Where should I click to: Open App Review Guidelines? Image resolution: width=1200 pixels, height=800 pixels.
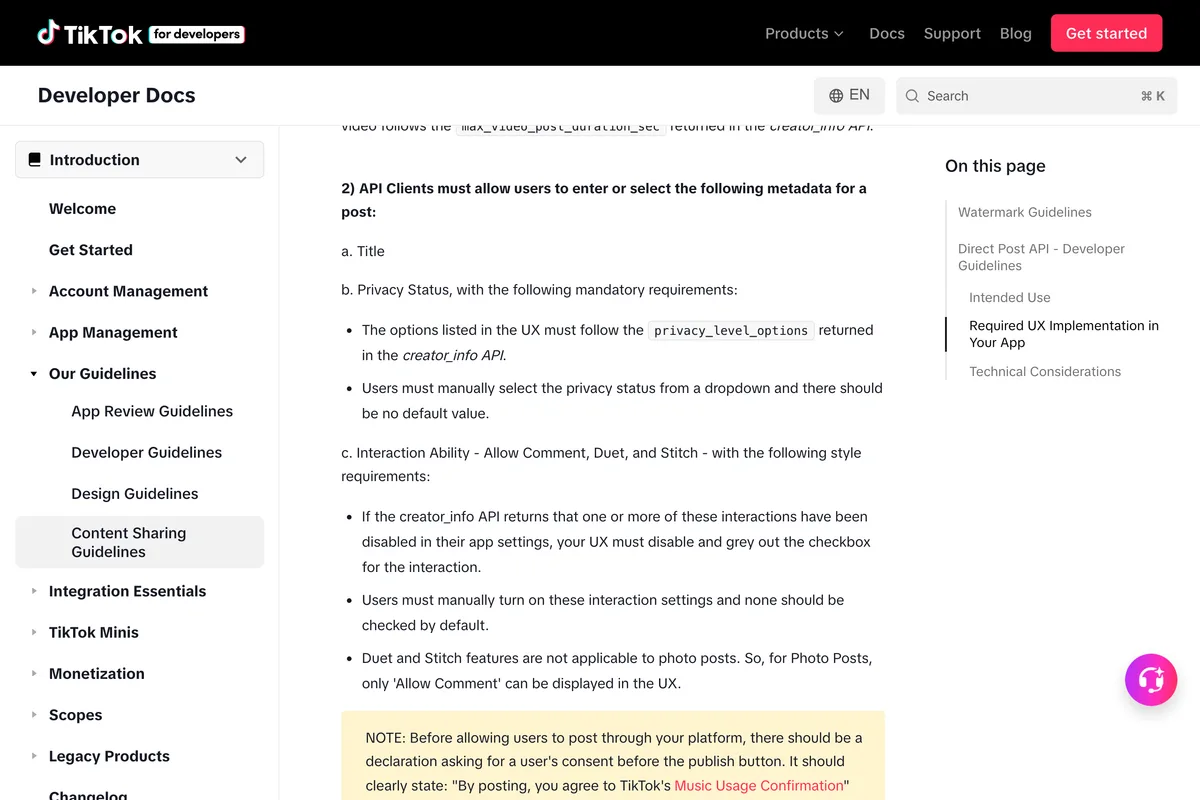click(152, 411)
